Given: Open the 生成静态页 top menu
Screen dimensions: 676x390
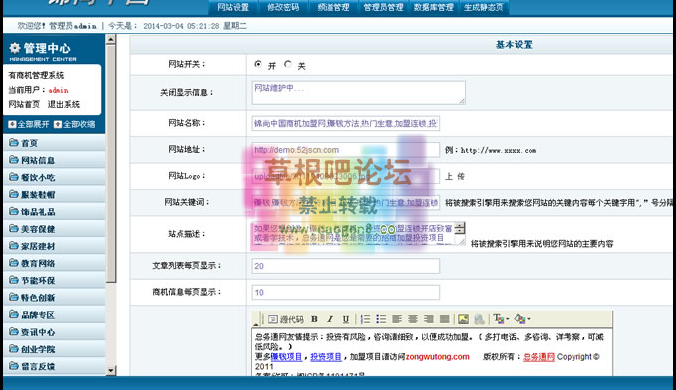Looking at the screenshot, I should click(483, 7).
